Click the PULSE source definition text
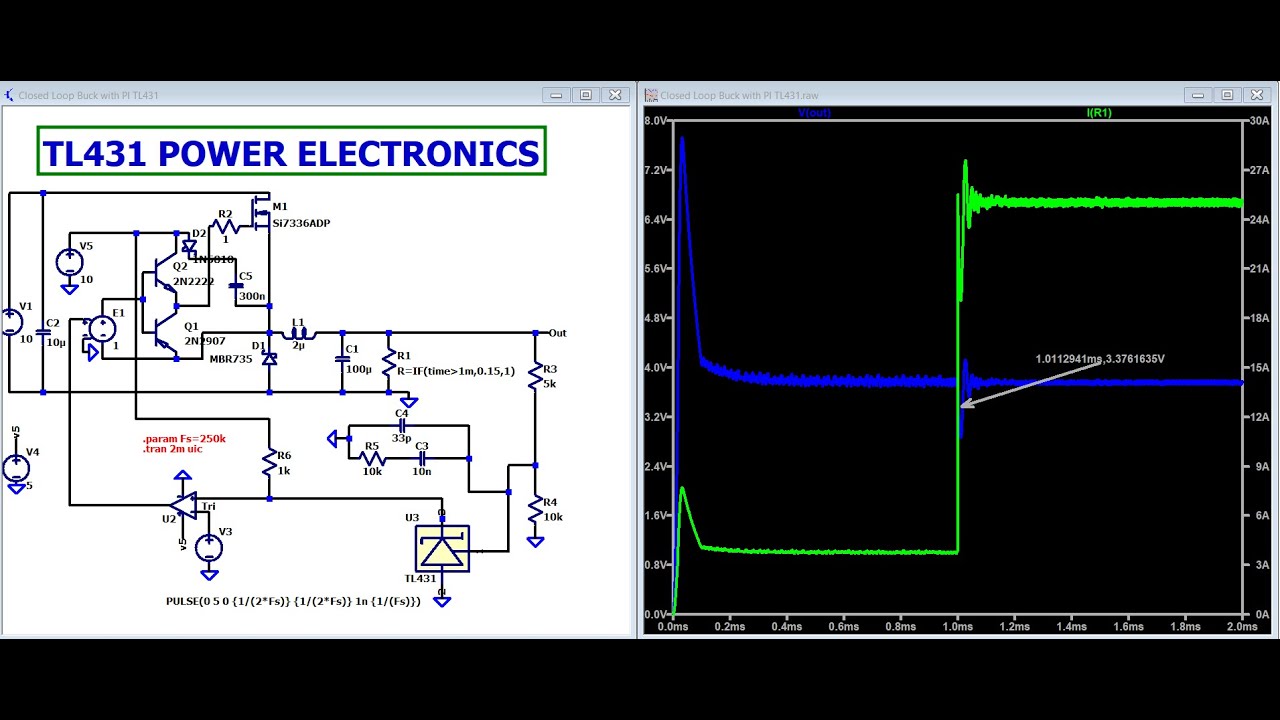This screenshot has width=1280, height=720. click(293, 602)
